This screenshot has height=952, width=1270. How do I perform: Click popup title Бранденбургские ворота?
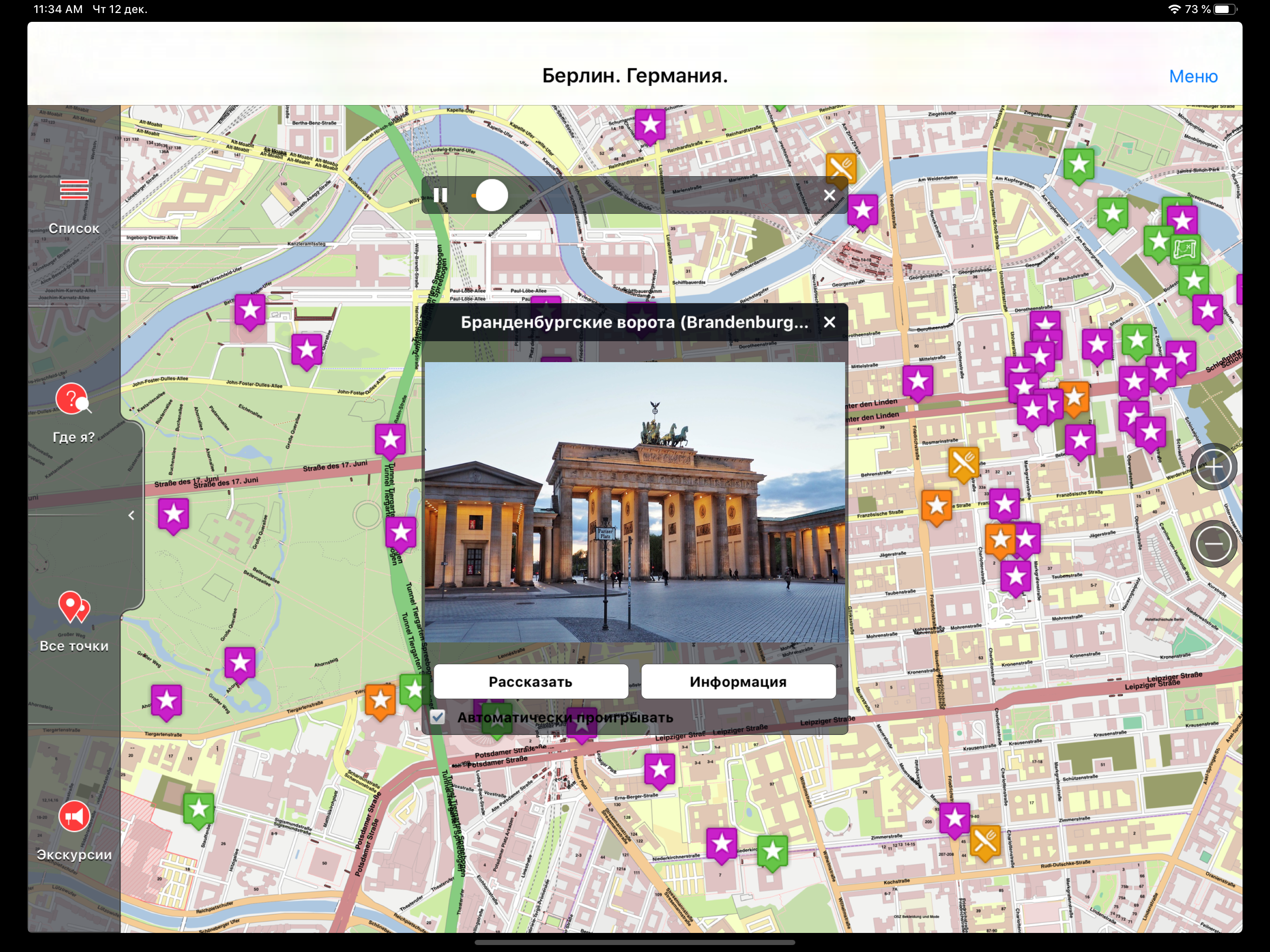pos(635,322)
